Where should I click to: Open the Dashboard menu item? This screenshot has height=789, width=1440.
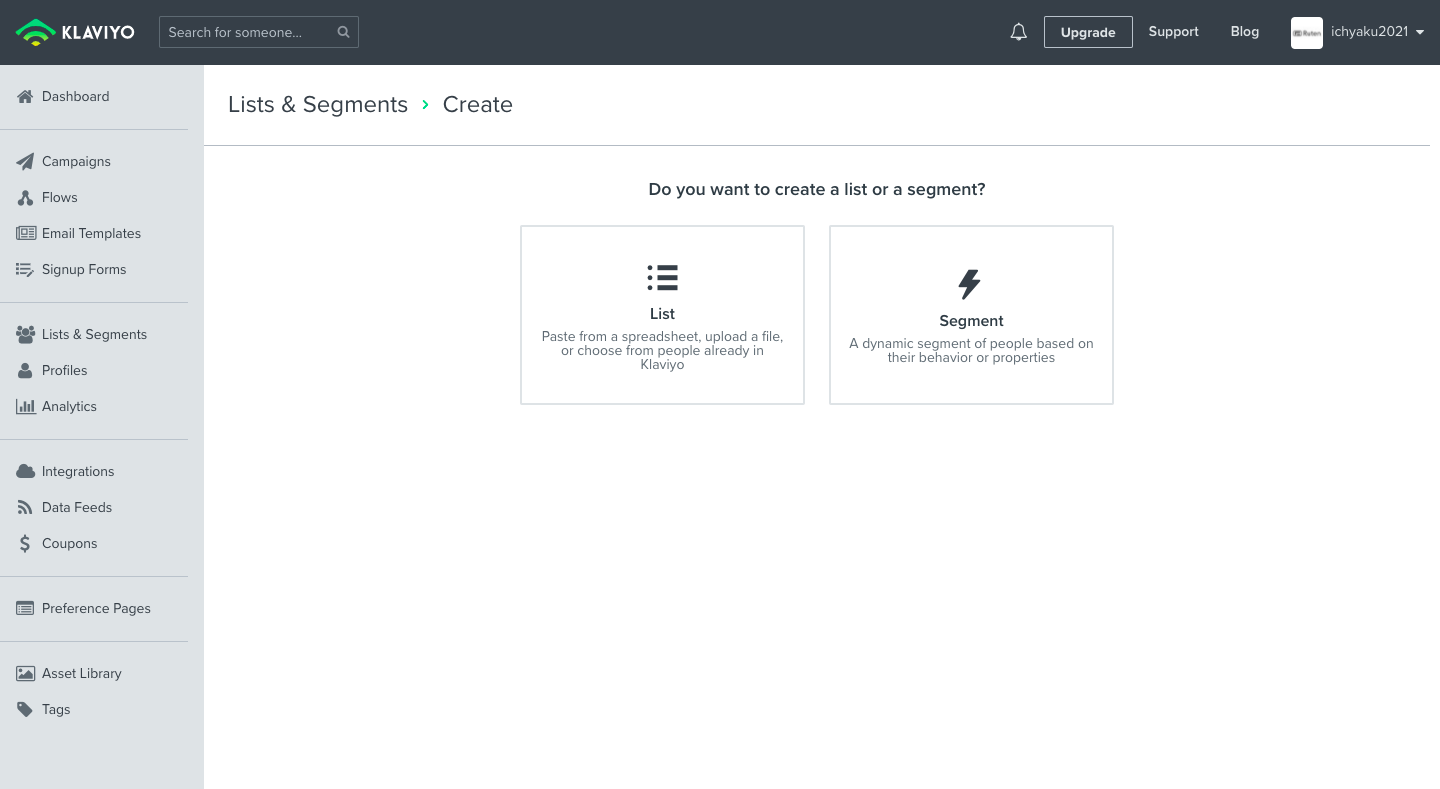tap(76, 96)
